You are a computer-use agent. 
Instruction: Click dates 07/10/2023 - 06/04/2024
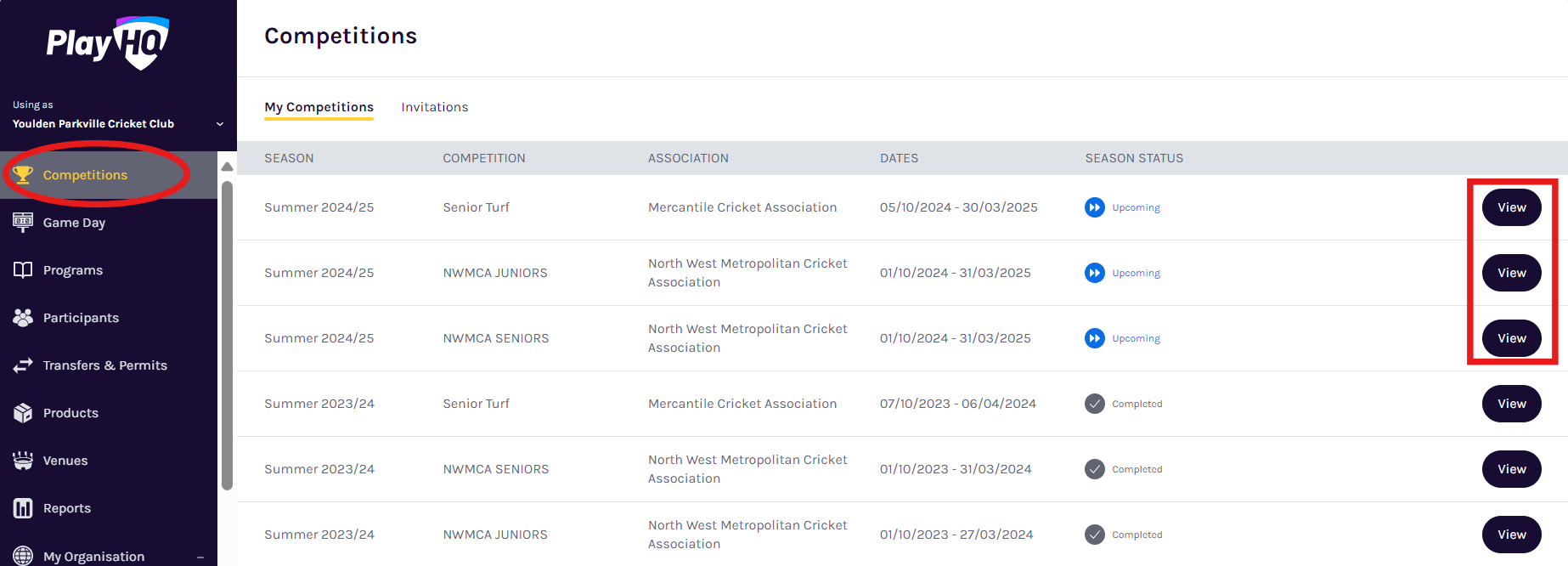coord(958,404)
